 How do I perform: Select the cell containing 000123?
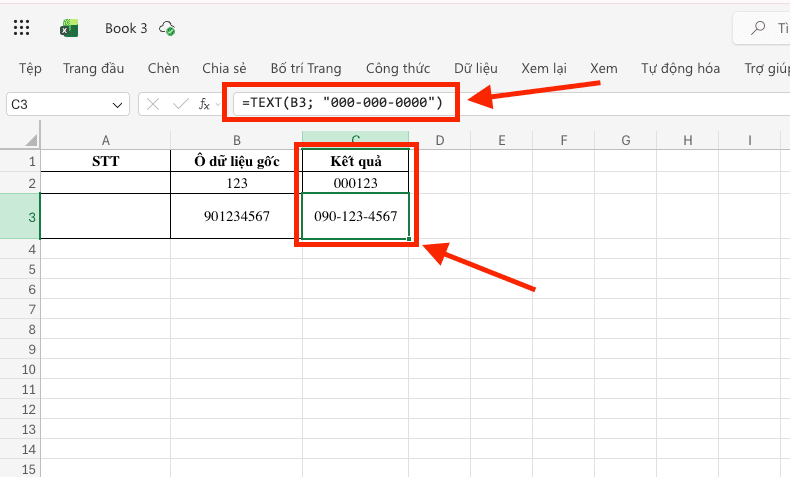click(355, 183)
